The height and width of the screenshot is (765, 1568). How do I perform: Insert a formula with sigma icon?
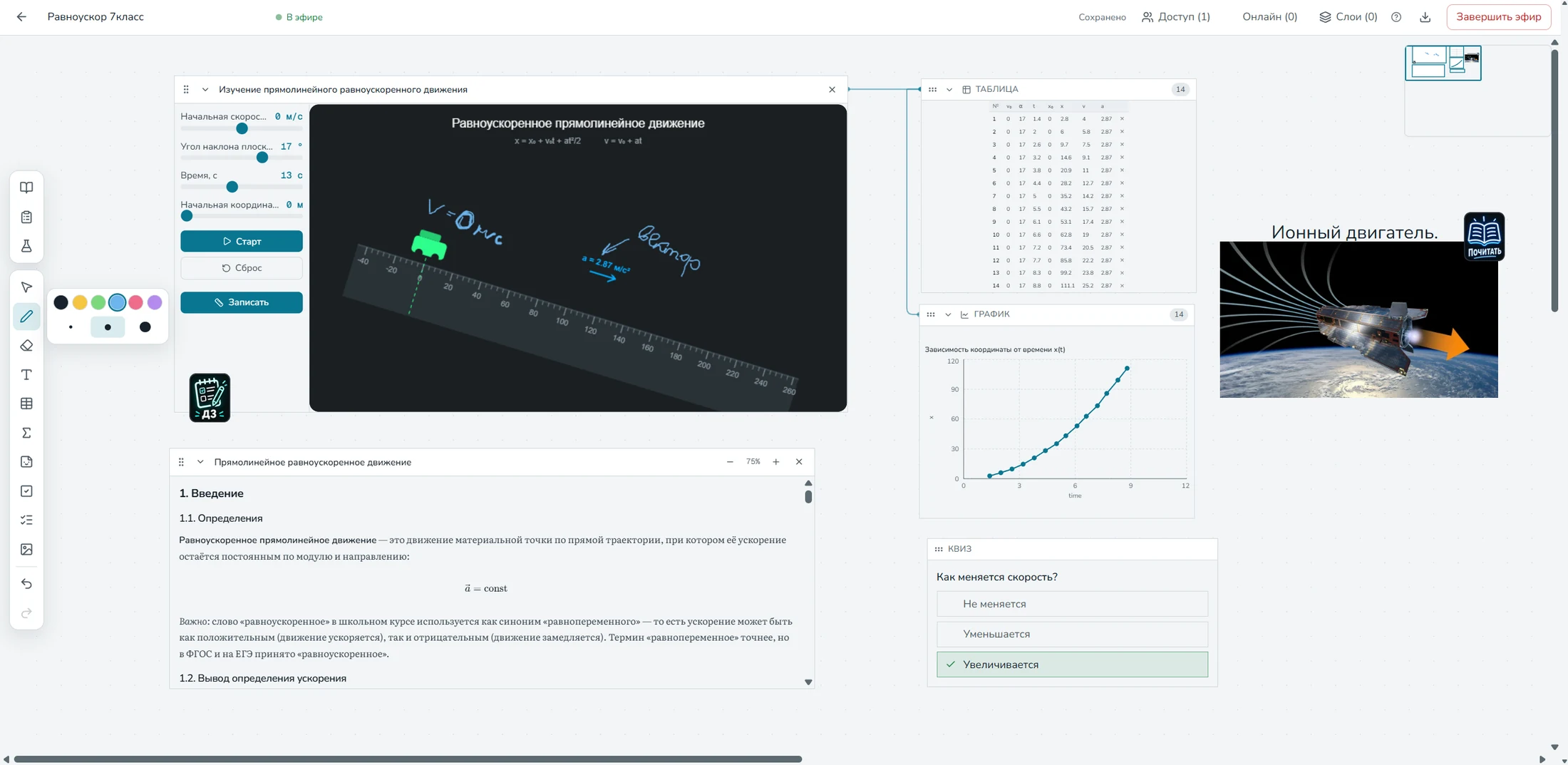click(x=26, y=433)
